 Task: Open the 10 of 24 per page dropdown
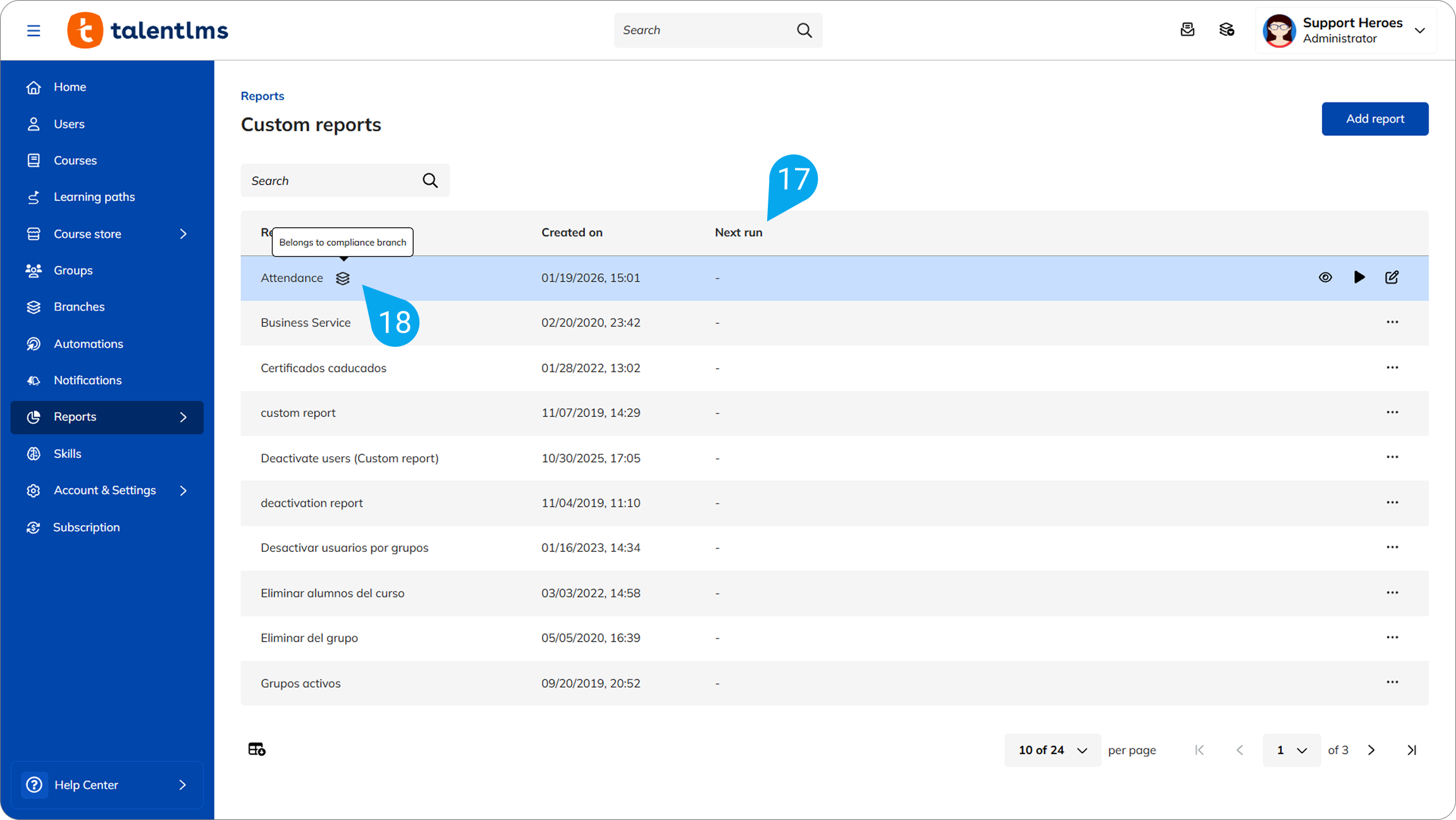point(1052,750)
